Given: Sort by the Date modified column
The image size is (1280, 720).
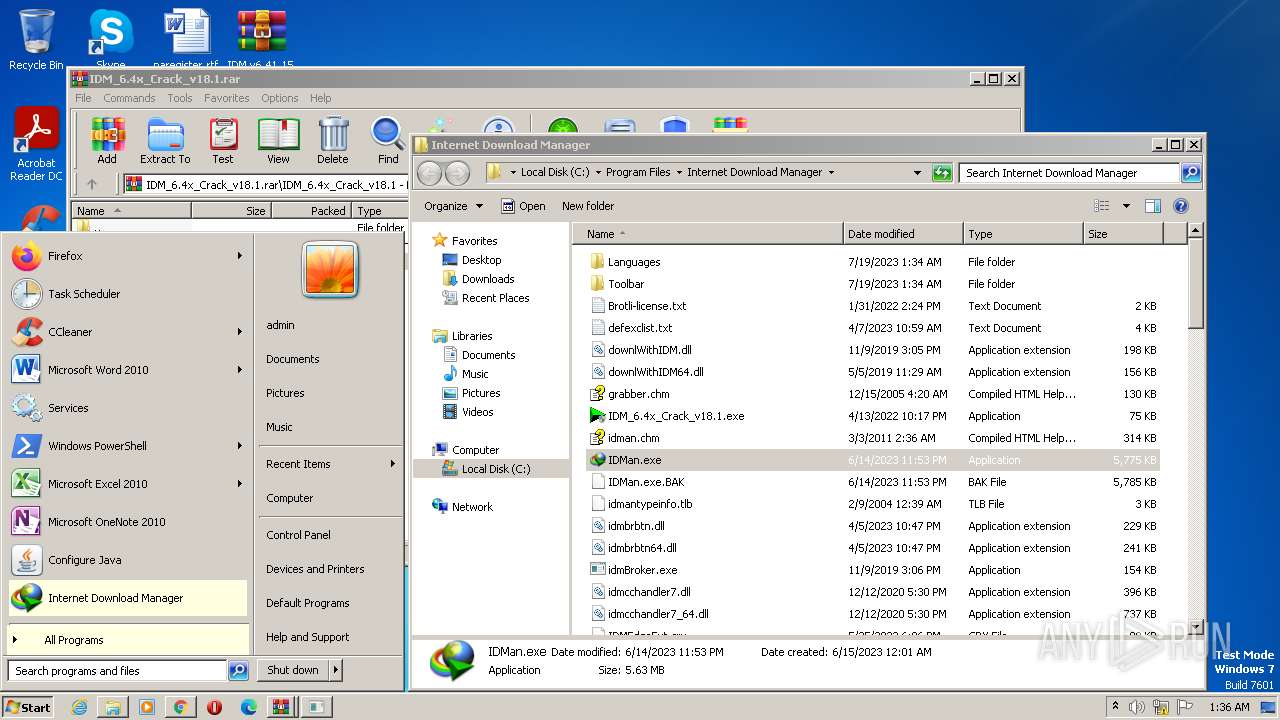Looking at the screenshot, I should point(903,234).
